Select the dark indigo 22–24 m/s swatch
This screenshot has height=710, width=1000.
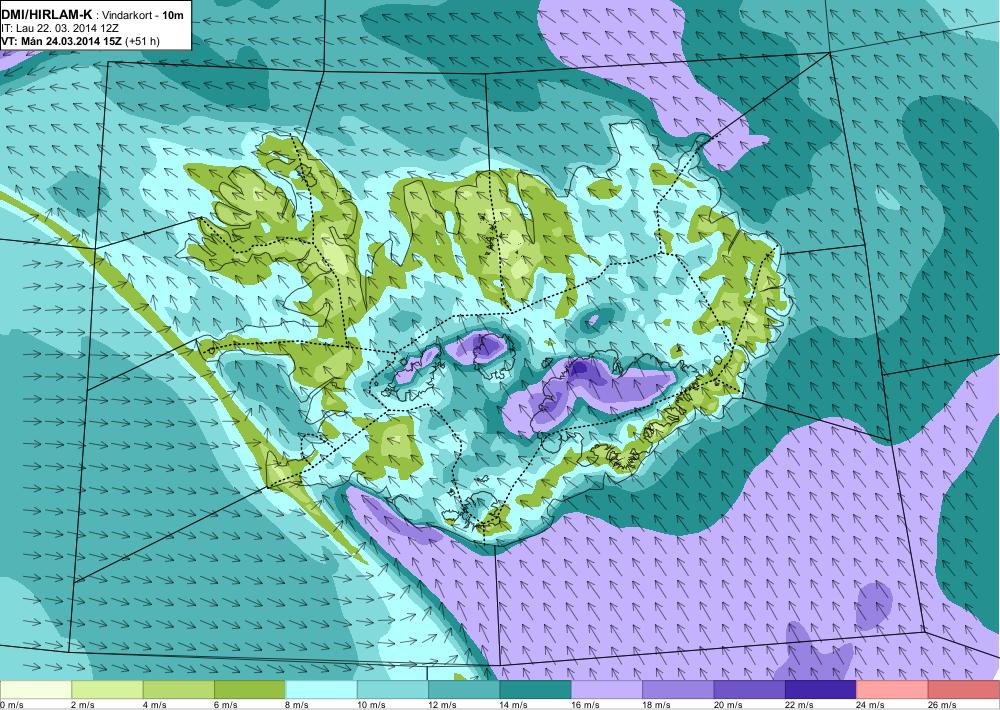tap(821, 690)
